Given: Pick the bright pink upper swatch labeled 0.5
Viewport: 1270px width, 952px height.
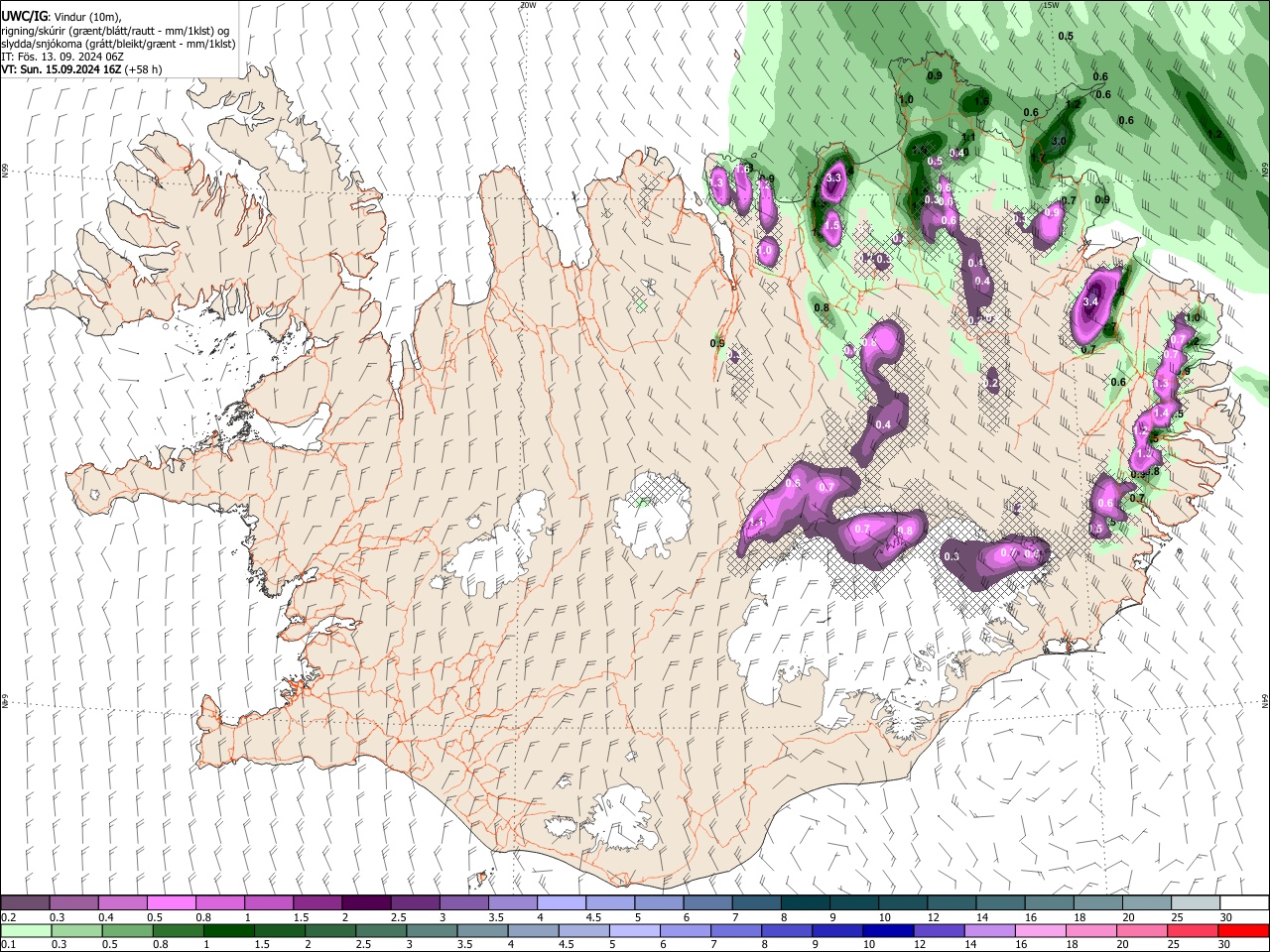Looking at the screenshot, I should click(171, 903).
